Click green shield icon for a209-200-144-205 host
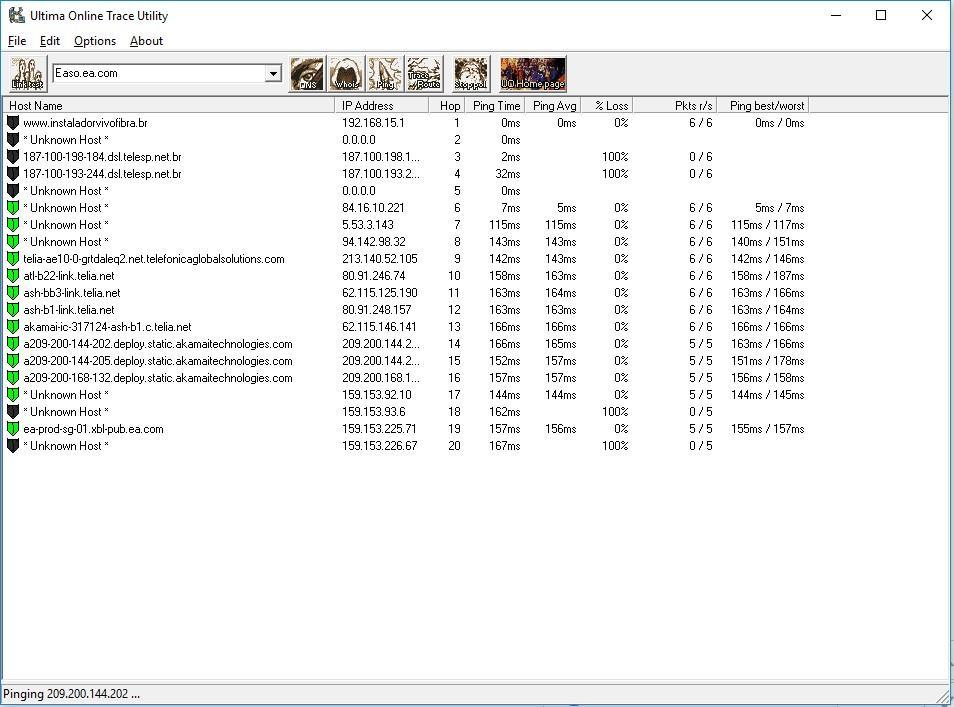Screen dimensions: 954x707 (x=13, y=361)
